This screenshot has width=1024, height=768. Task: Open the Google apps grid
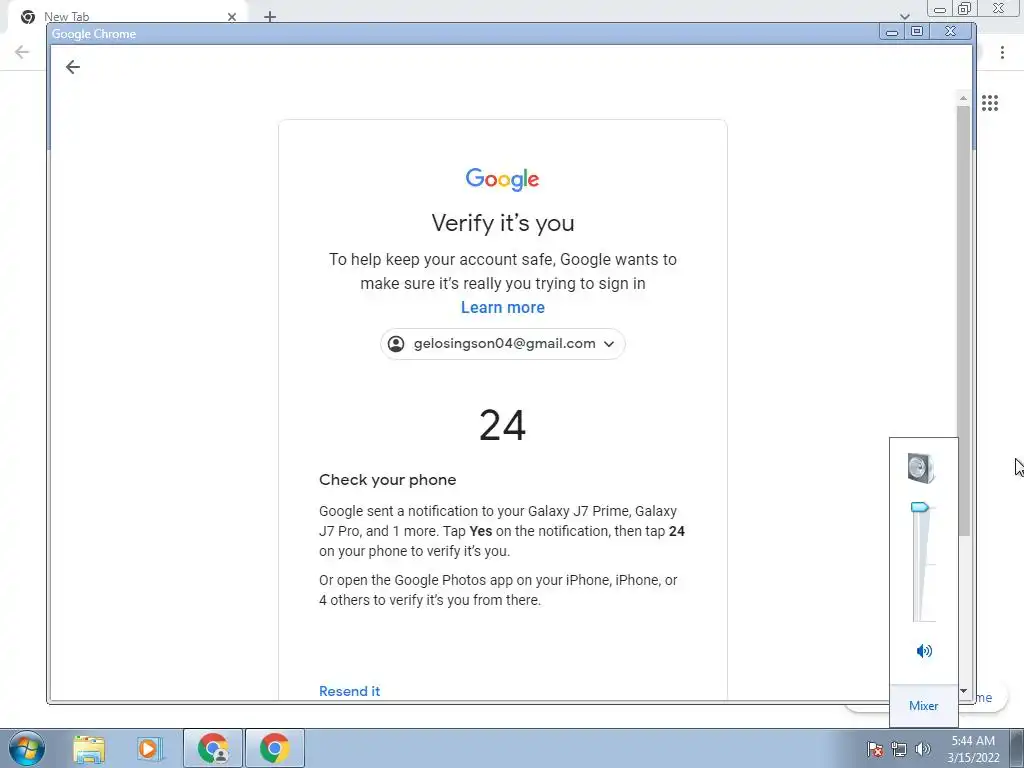(x=989, y=103)
